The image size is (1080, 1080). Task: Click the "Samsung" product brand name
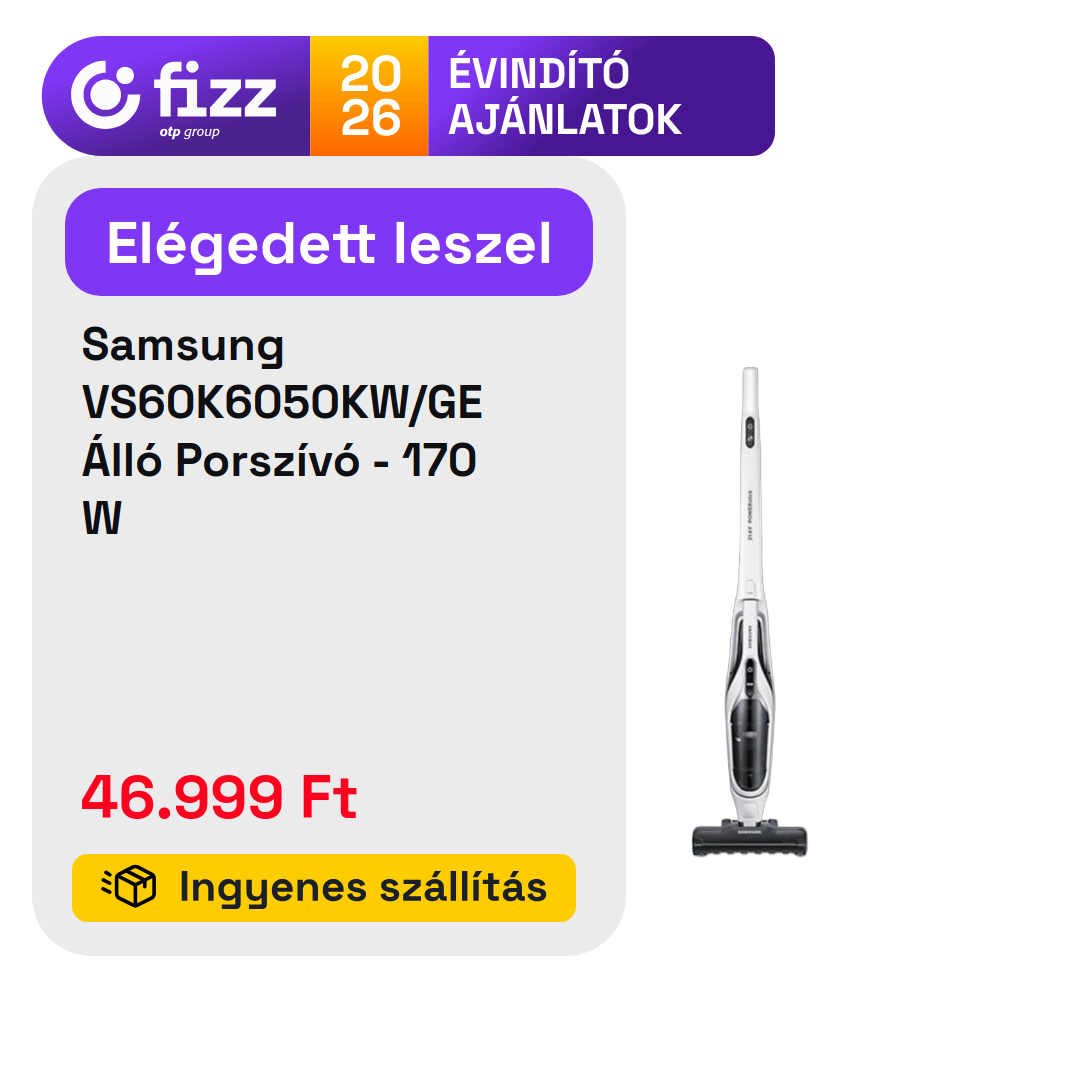pos(183,345)
